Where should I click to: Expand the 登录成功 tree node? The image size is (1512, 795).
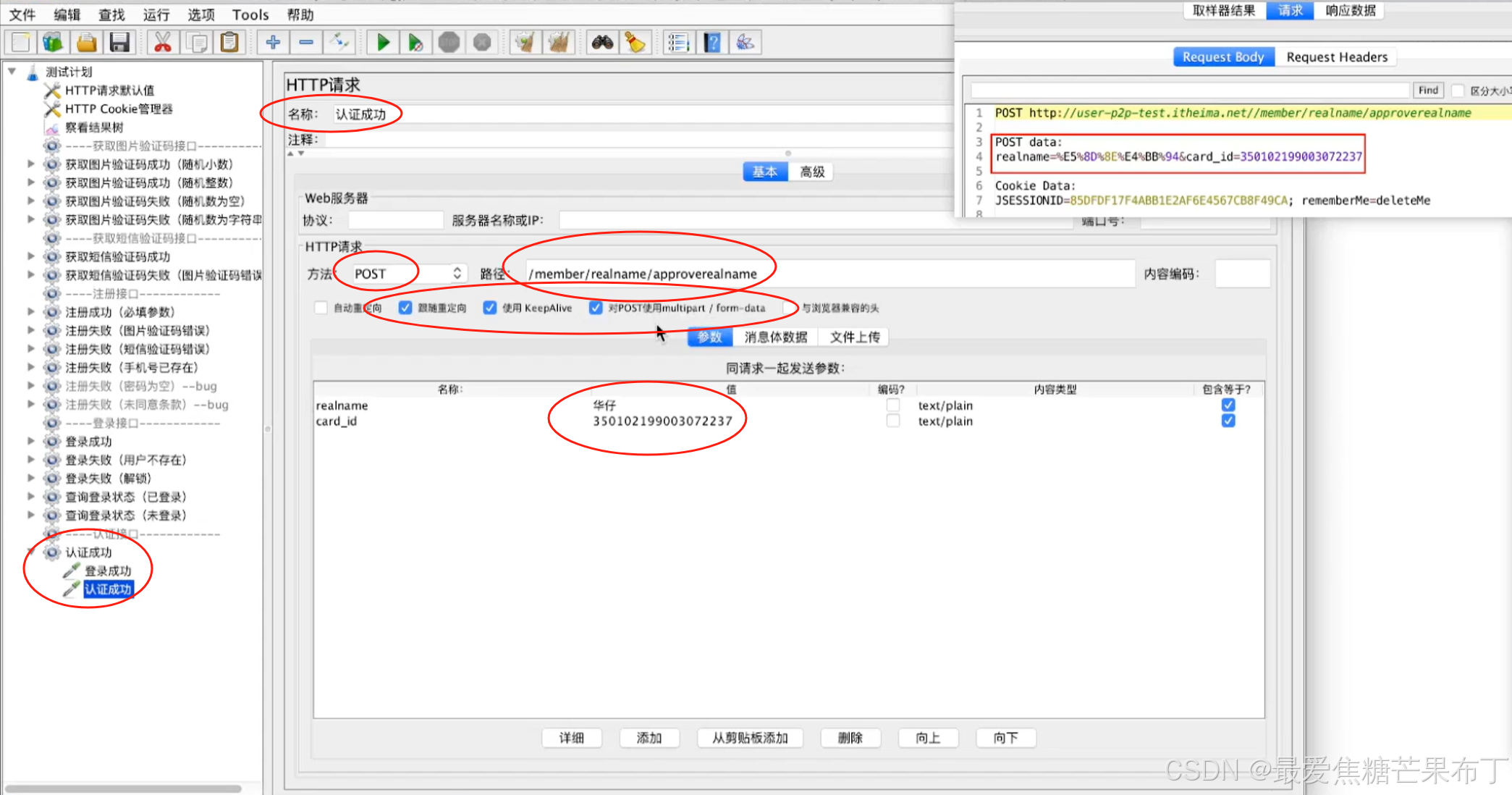pyautogui.click(x=31, y=442)
